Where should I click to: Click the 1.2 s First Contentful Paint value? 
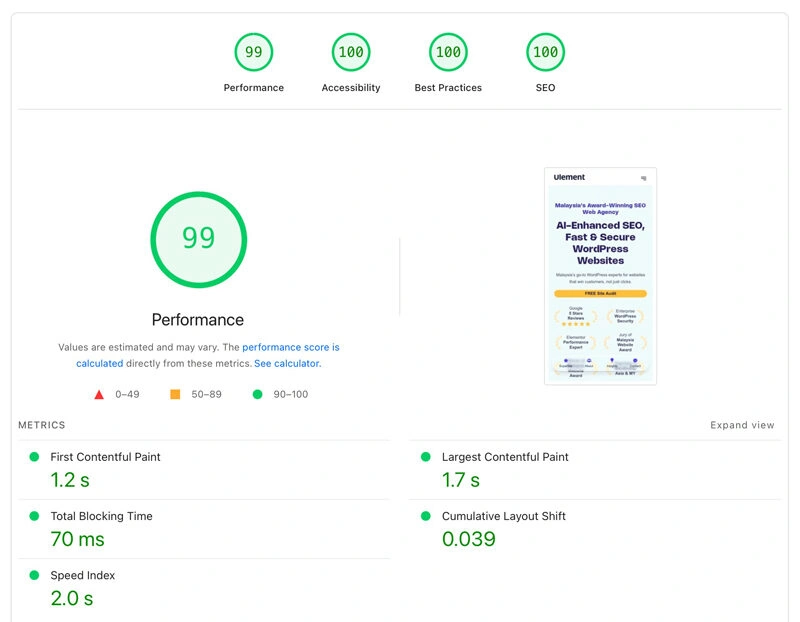pos(70,480)
